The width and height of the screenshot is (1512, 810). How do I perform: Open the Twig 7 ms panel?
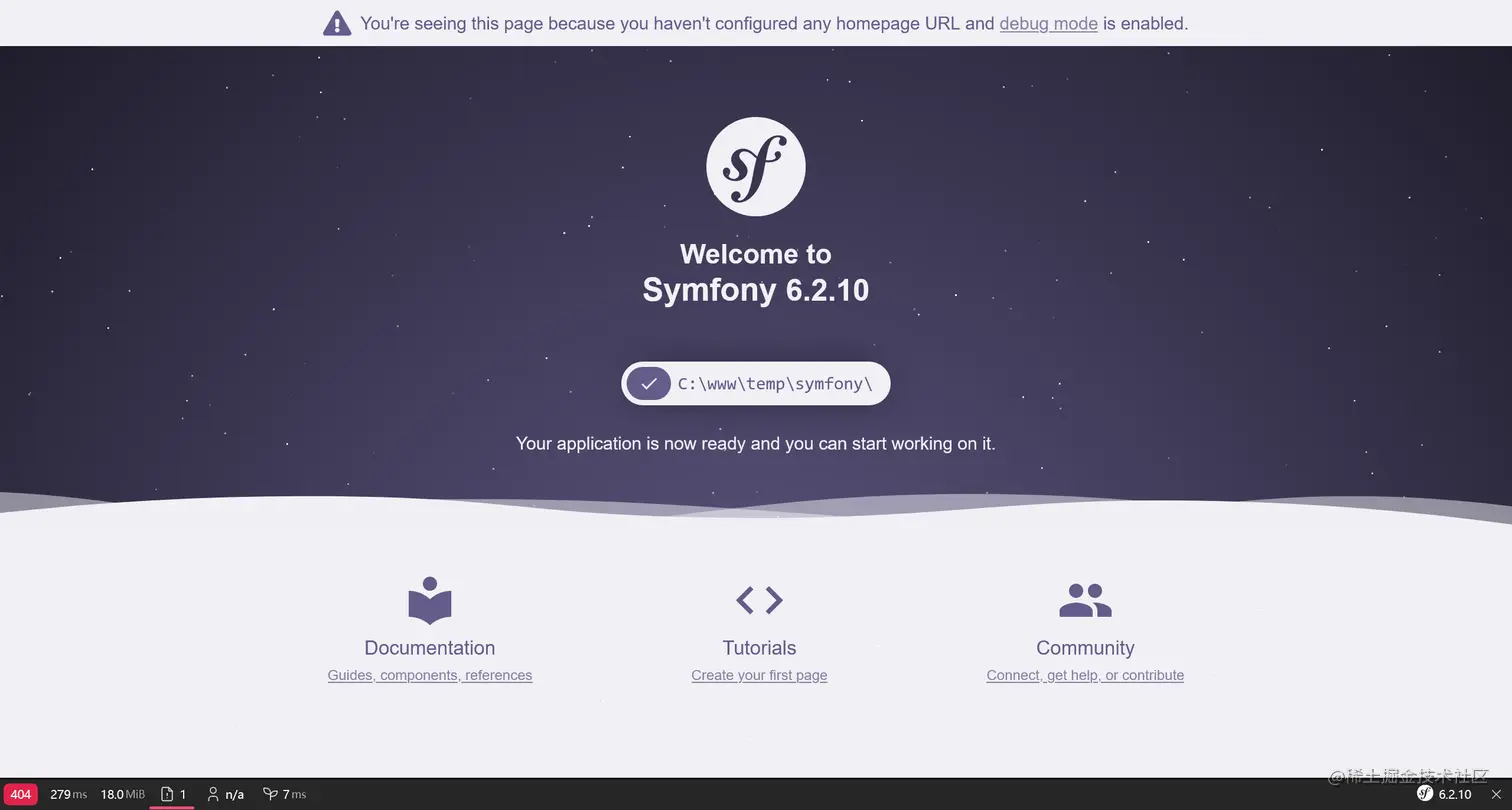(x=284, y=794)
